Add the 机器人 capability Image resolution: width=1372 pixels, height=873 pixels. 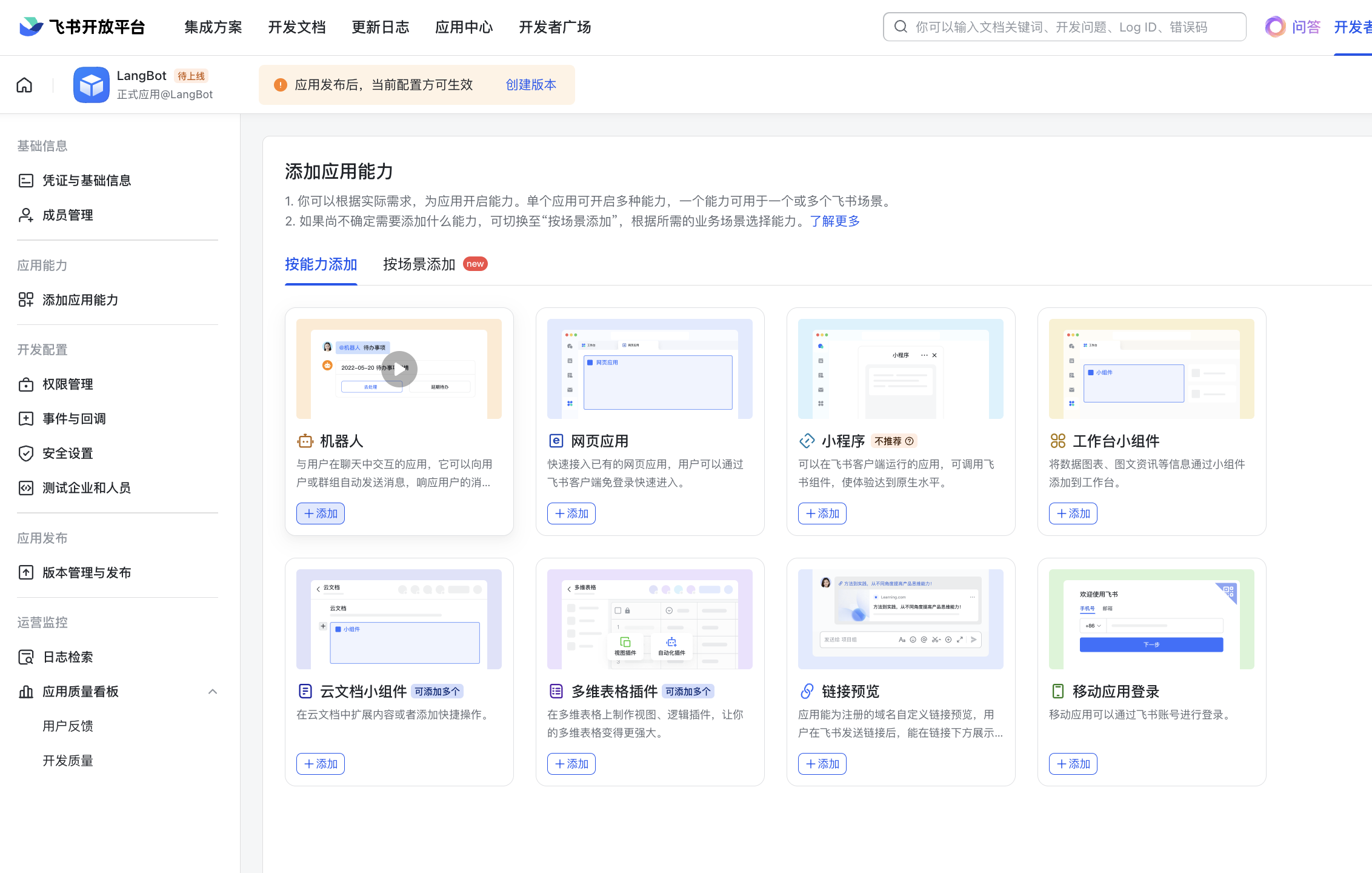pyautogui.click(x=321, y=513)
